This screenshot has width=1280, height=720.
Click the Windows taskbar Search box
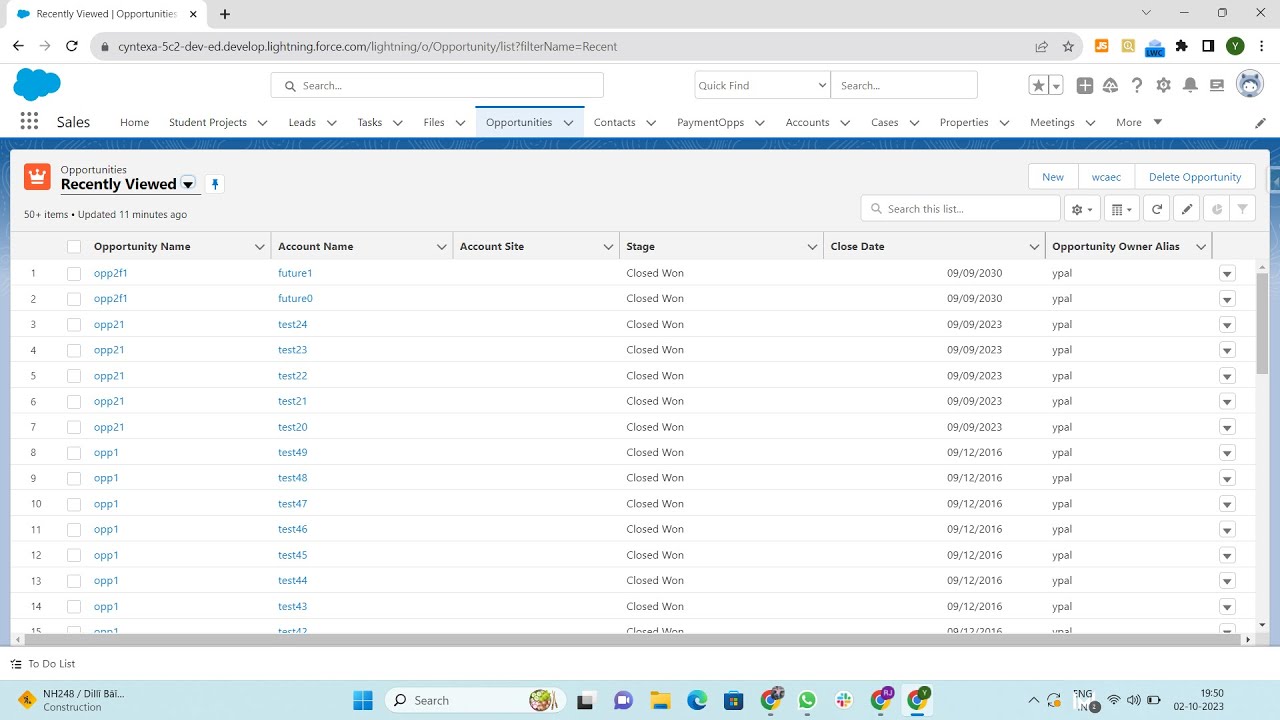[475, 700]
